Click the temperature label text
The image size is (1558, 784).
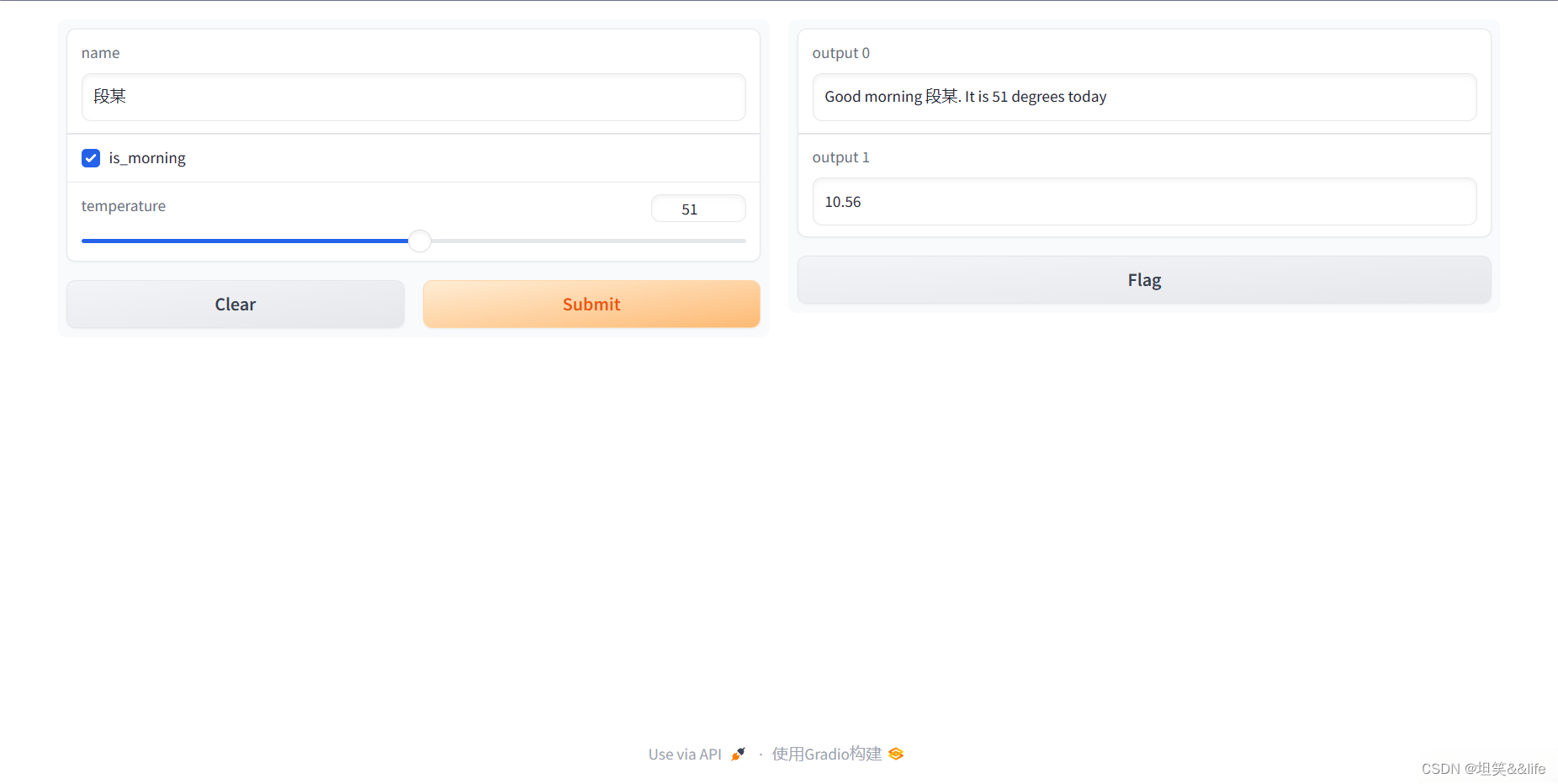[124, 206]
